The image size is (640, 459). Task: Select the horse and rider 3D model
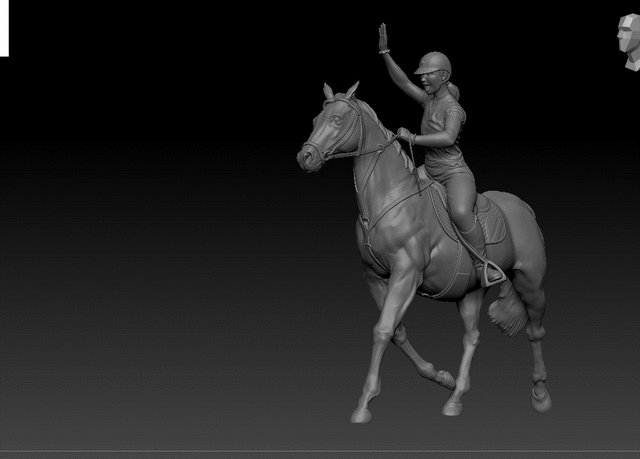(424, 223)
